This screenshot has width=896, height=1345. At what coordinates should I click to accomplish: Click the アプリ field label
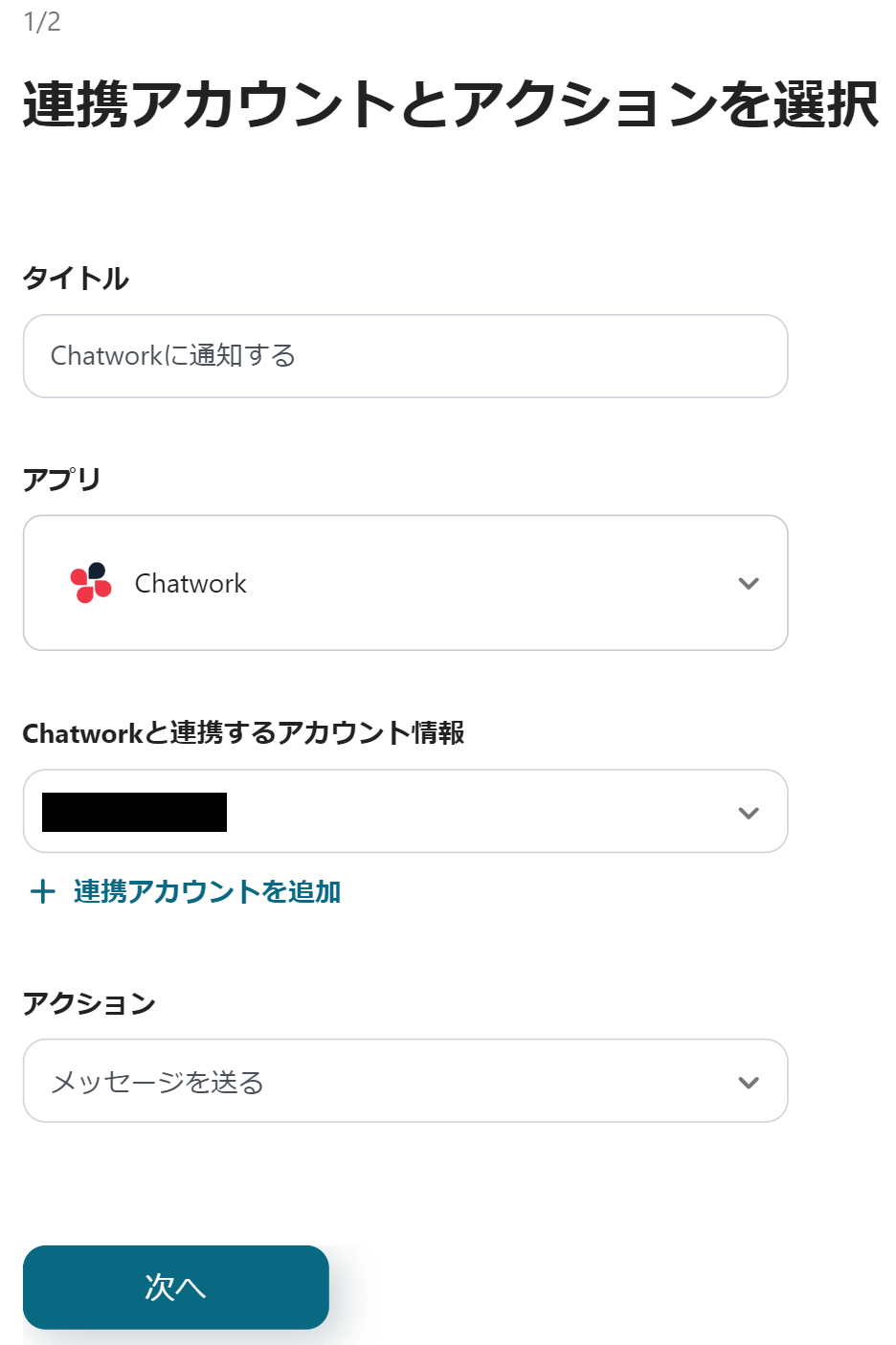(x=62, y=479)
